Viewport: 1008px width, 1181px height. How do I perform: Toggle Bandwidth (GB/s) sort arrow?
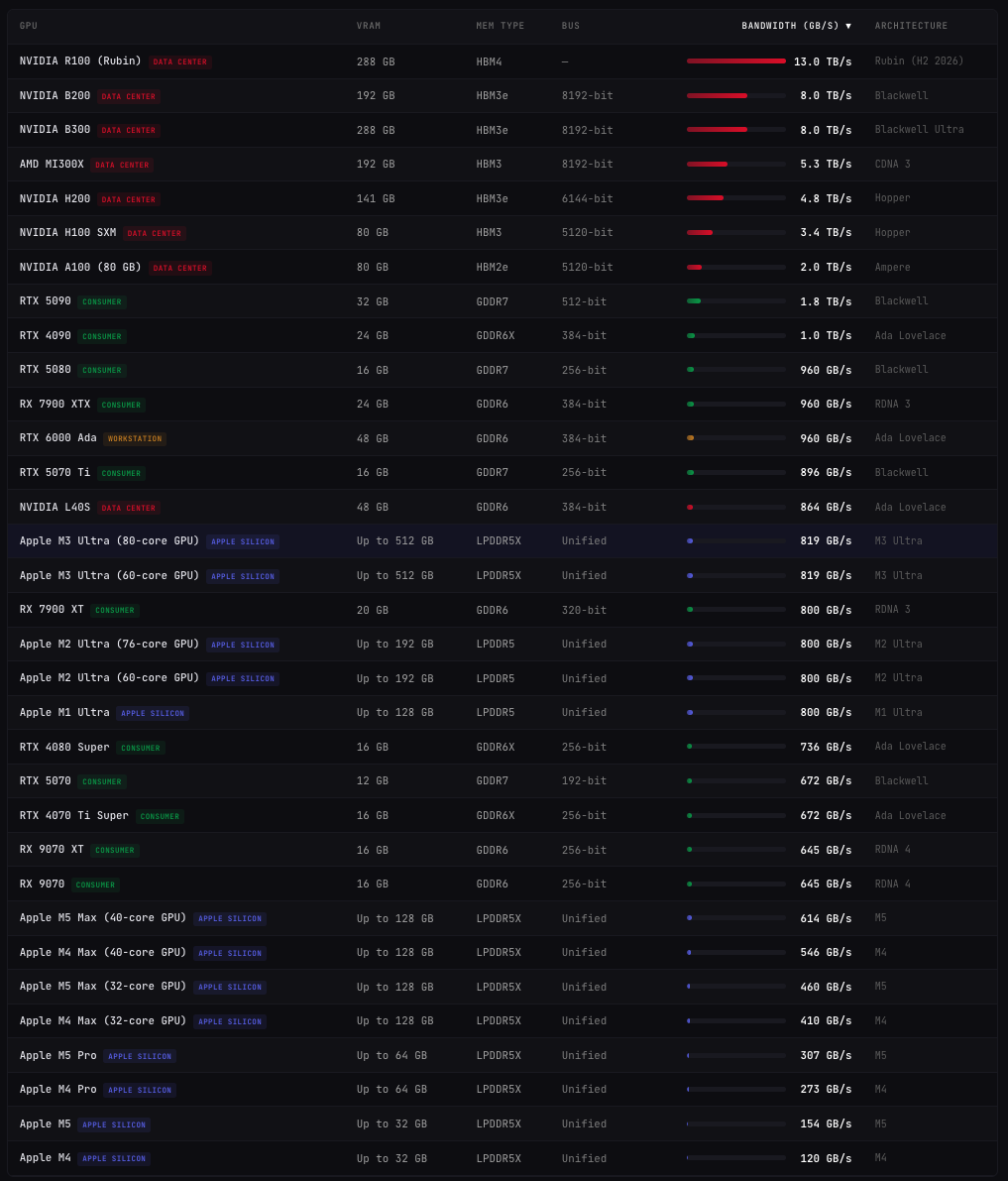point(848,26)
